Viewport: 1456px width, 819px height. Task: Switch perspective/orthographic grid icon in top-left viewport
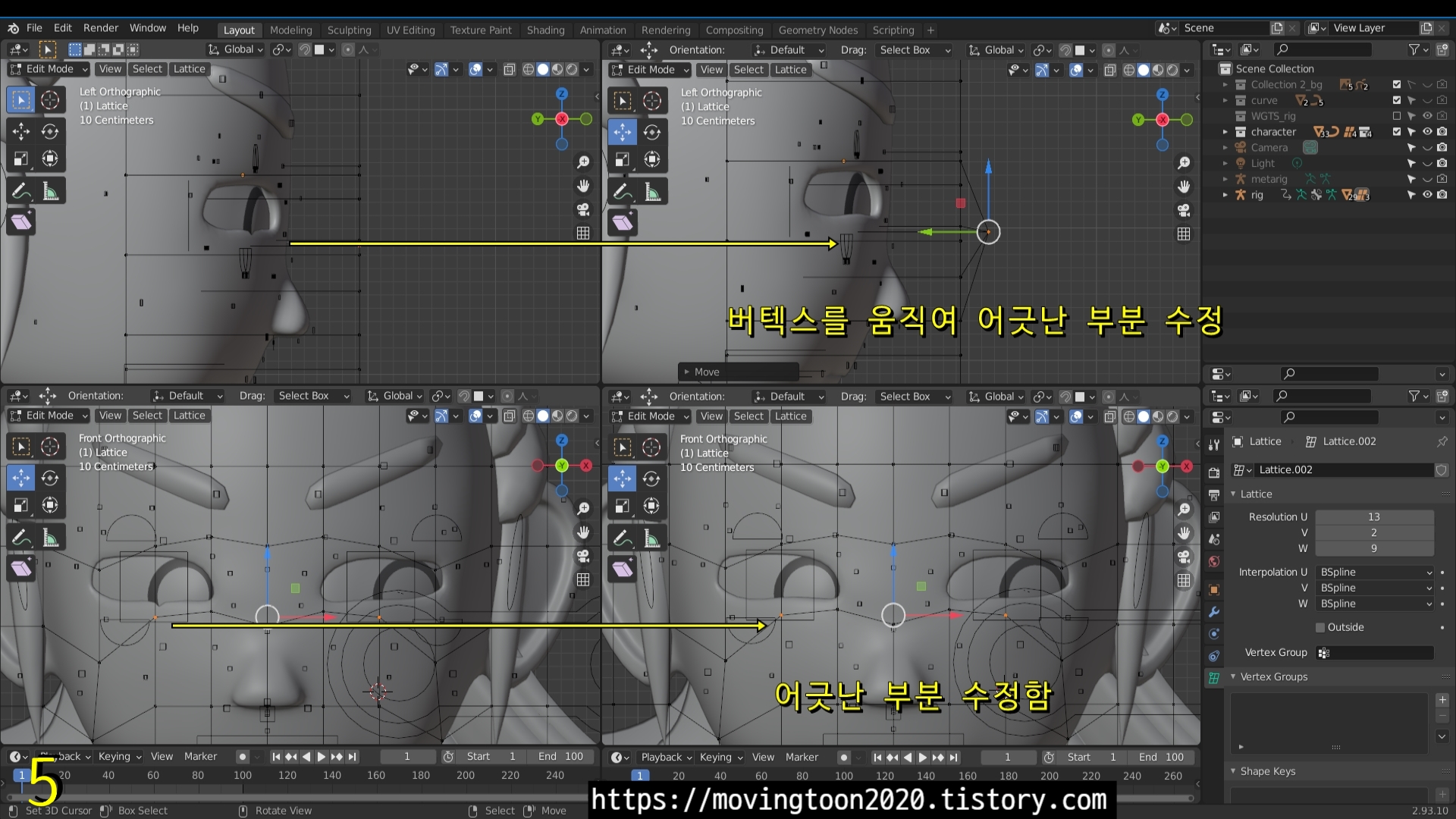coord(583,234)
